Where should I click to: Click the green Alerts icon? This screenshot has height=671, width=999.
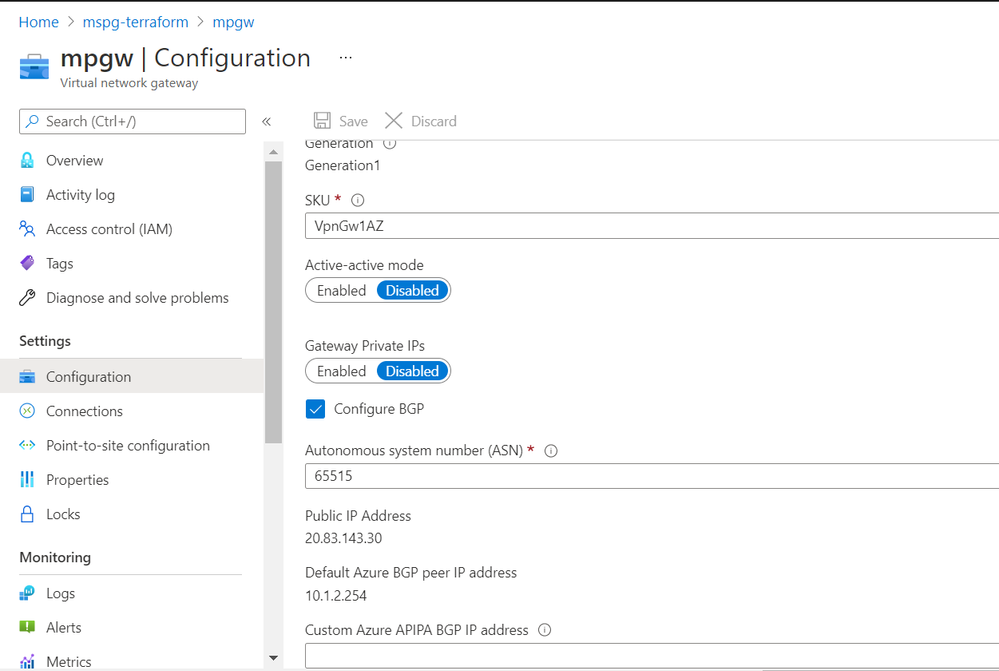pyautogui.click(x=27, y=627)
